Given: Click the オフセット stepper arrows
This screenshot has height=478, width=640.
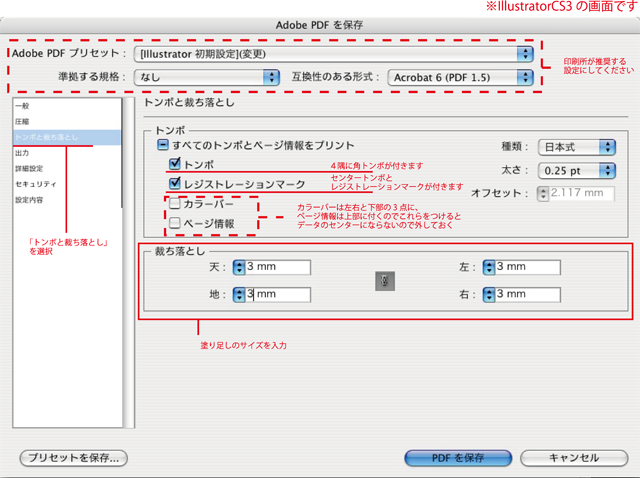Looking at the screenshot, I should click(x=543, y=193).
